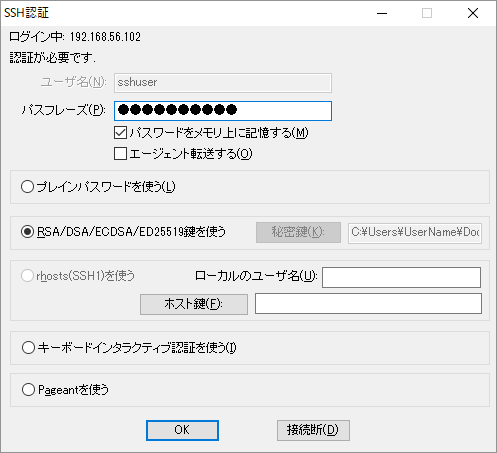Click the ローカルのユーザ名 input field

[401, 277]
